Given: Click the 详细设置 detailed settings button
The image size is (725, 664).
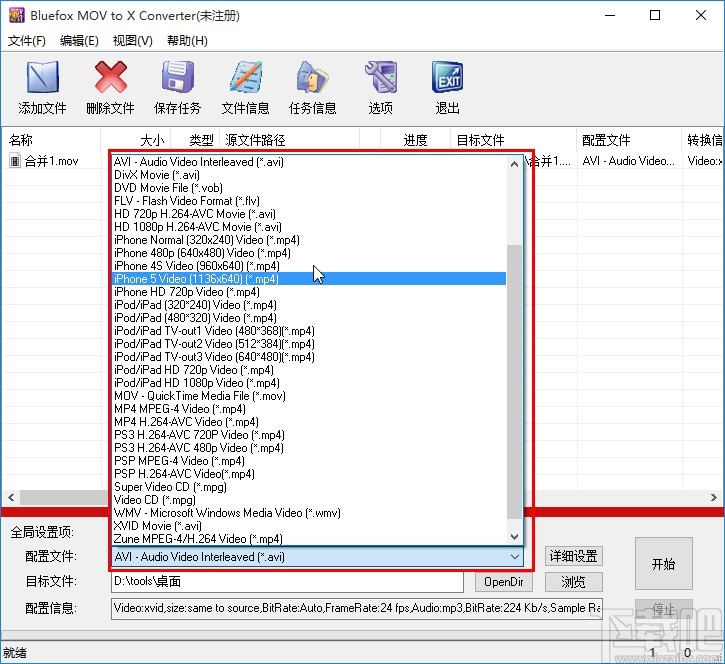Looking at the screenshot, I should pos(574,556).
